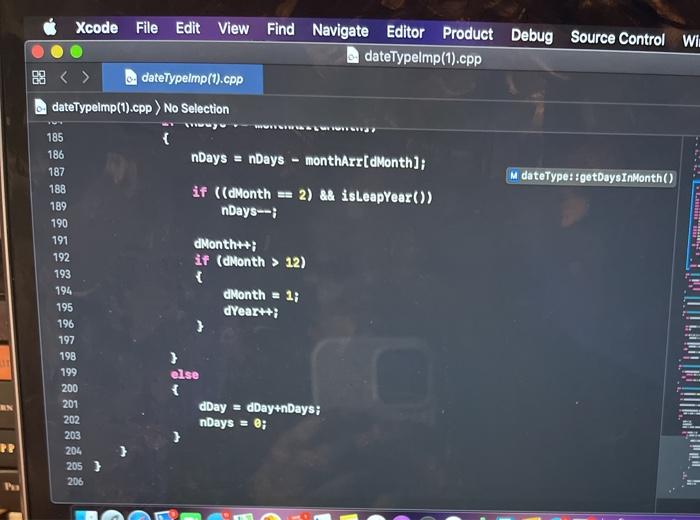
Task: Click line number 199 in the gutter
Action: (x=69, y=372)
